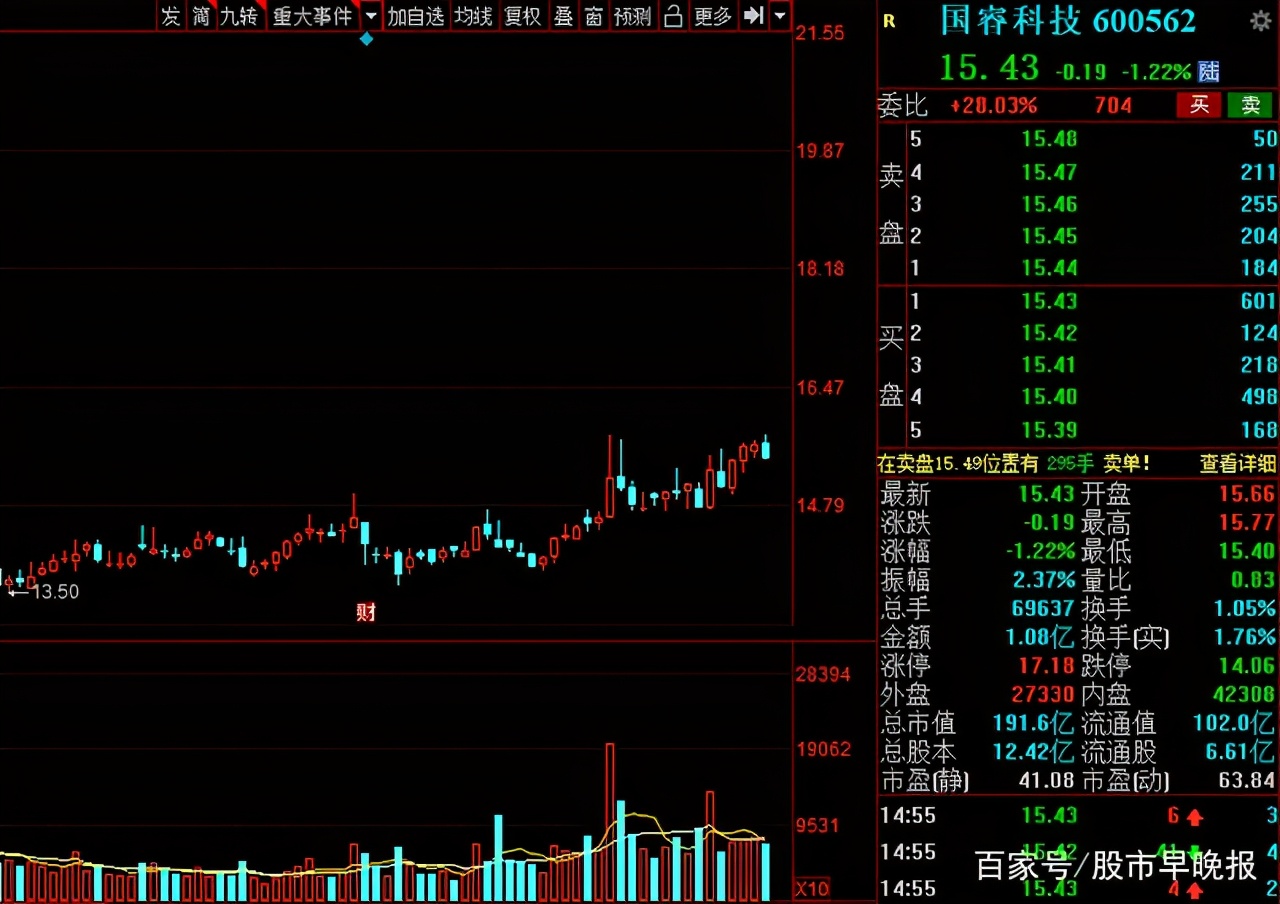Click the 总市值 market cap 191.6亿
This screenshot has height=904, width=1280.
coord(1034,723)
